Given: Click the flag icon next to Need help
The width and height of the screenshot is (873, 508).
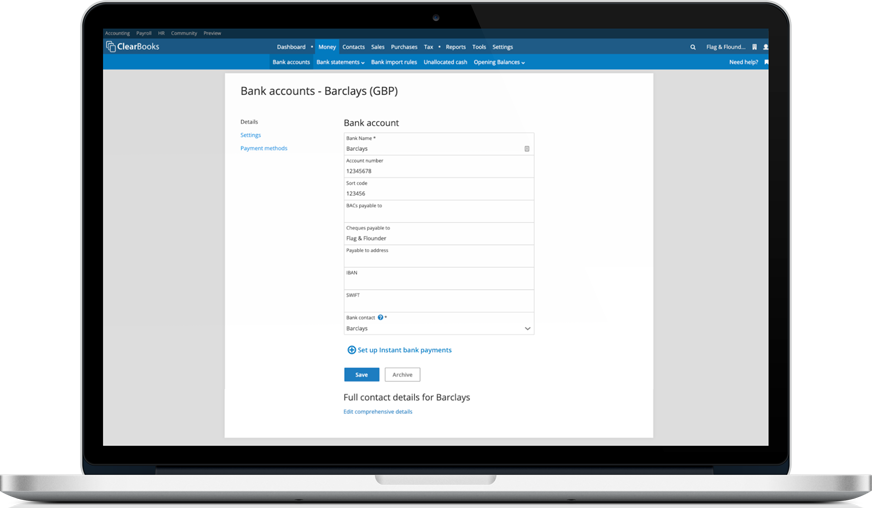Looking at the screenshot, I should [766, 62].
